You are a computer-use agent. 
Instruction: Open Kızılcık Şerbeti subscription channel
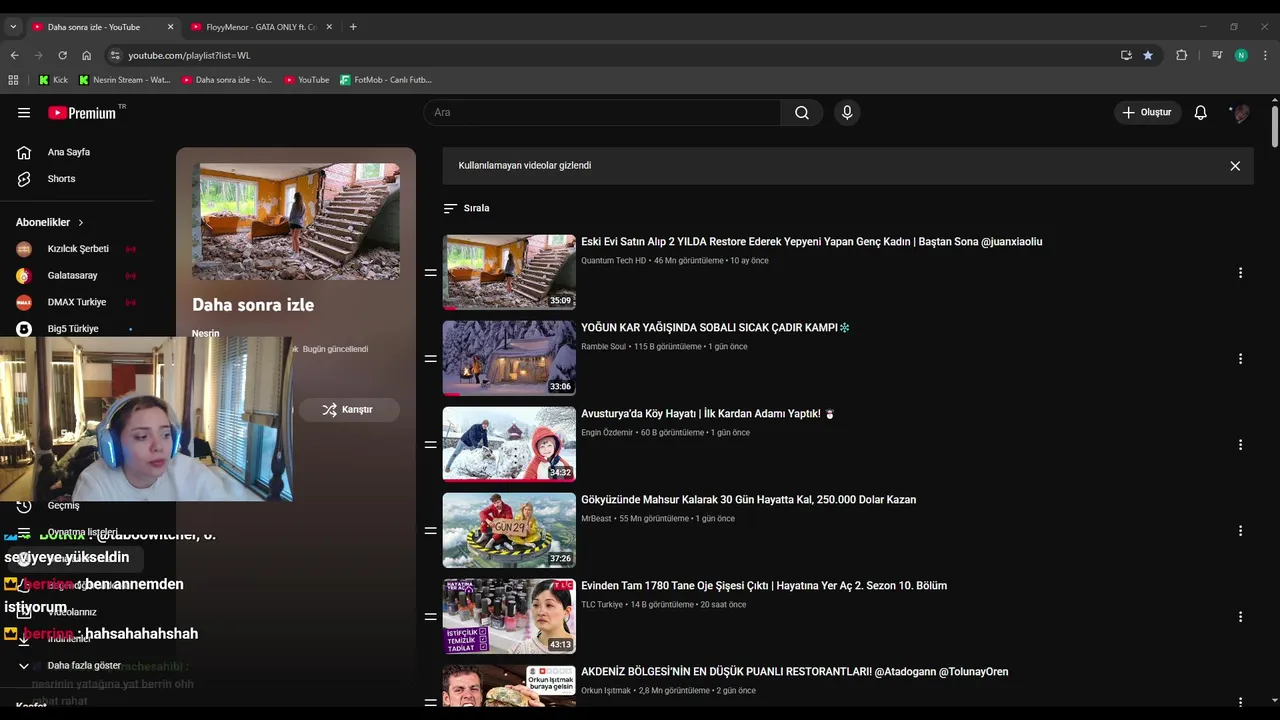click(76, 249)
